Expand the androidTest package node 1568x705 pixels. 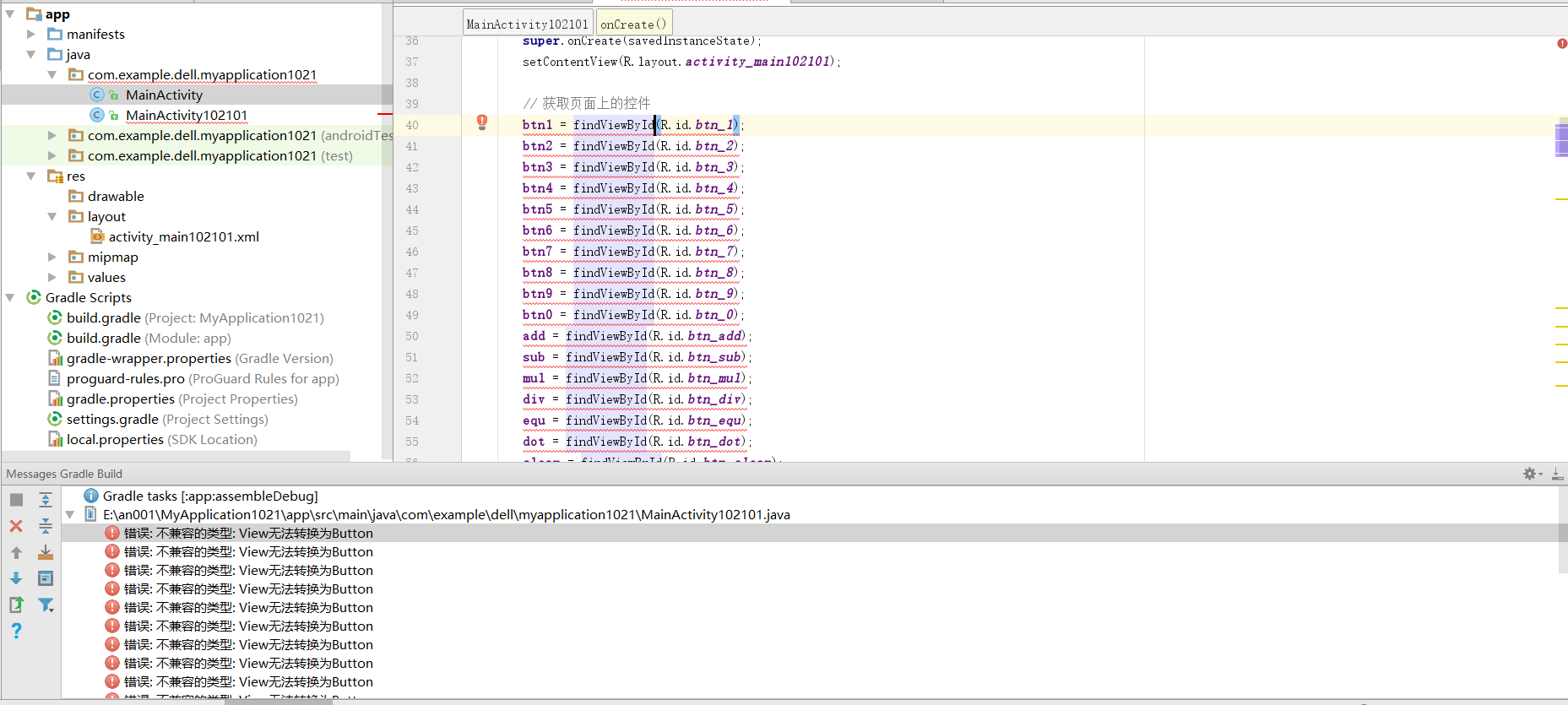tap(52, 135)
